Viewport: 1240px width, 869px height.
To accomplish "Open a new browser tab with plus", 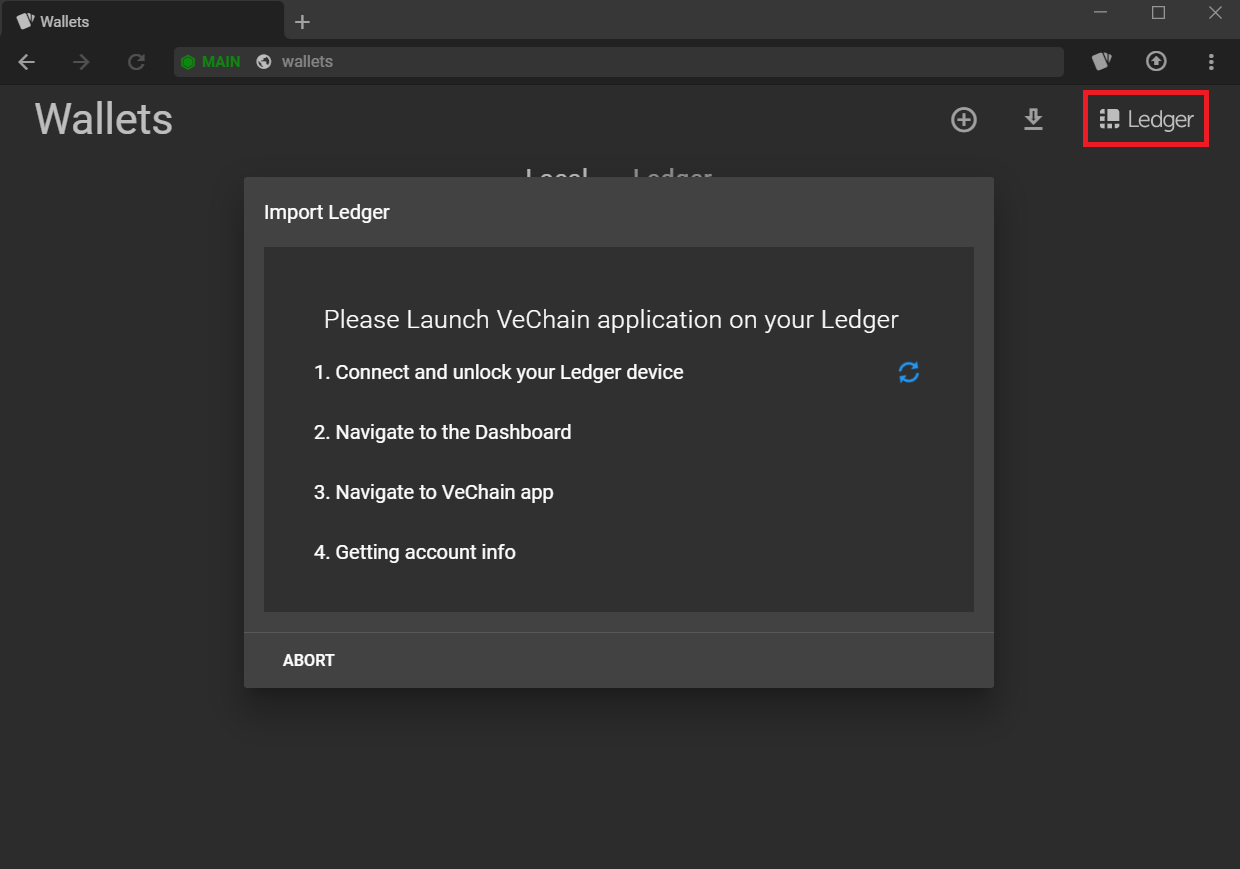I will click(x=302, y=21).
